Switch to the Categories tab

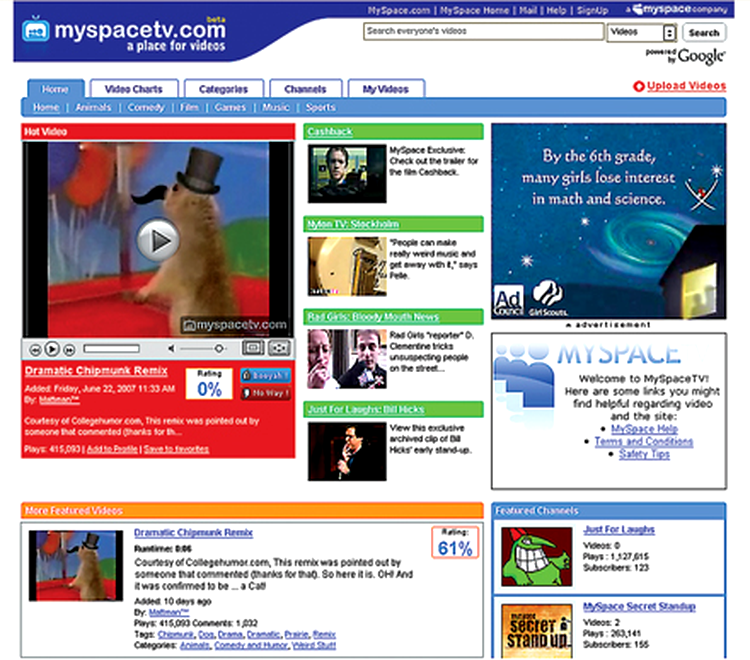223,89
